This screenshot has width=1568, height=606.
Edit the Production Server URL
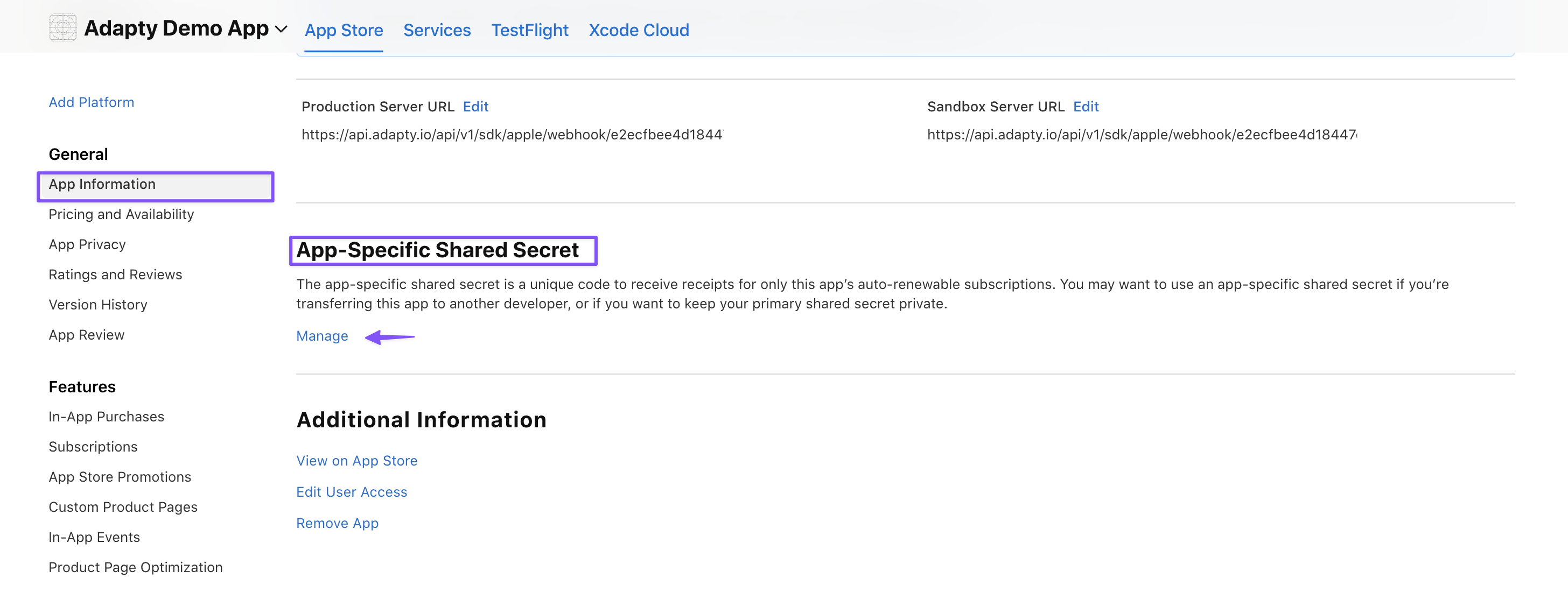(475, 107)
